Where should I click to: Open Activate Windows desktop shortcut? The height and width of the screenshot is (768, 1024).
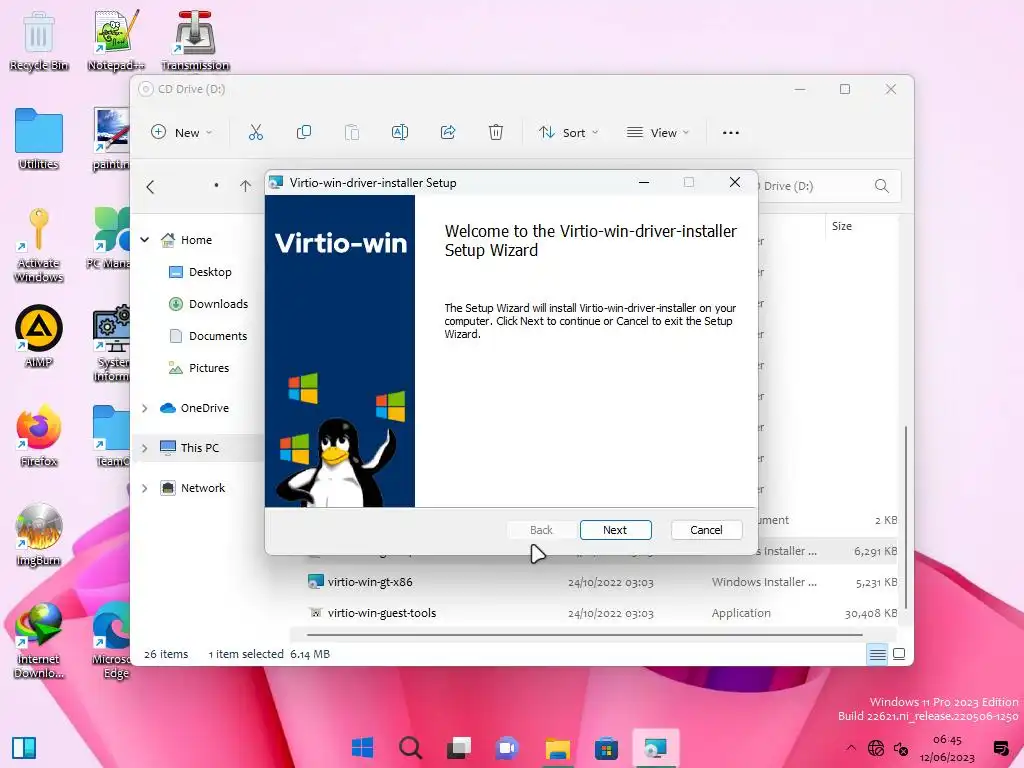tap(39, 246)
